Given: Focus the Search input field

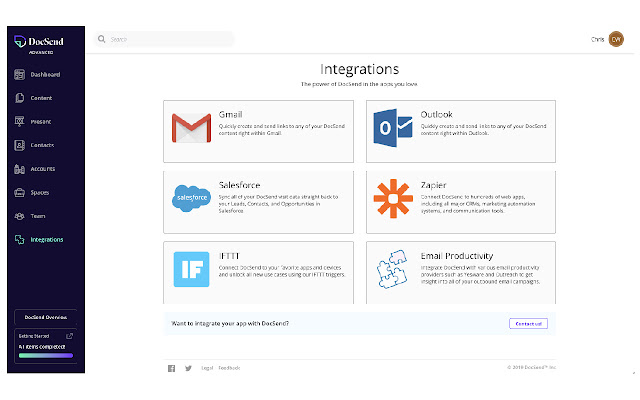Looking at the screenshot, I should point(165,39).
